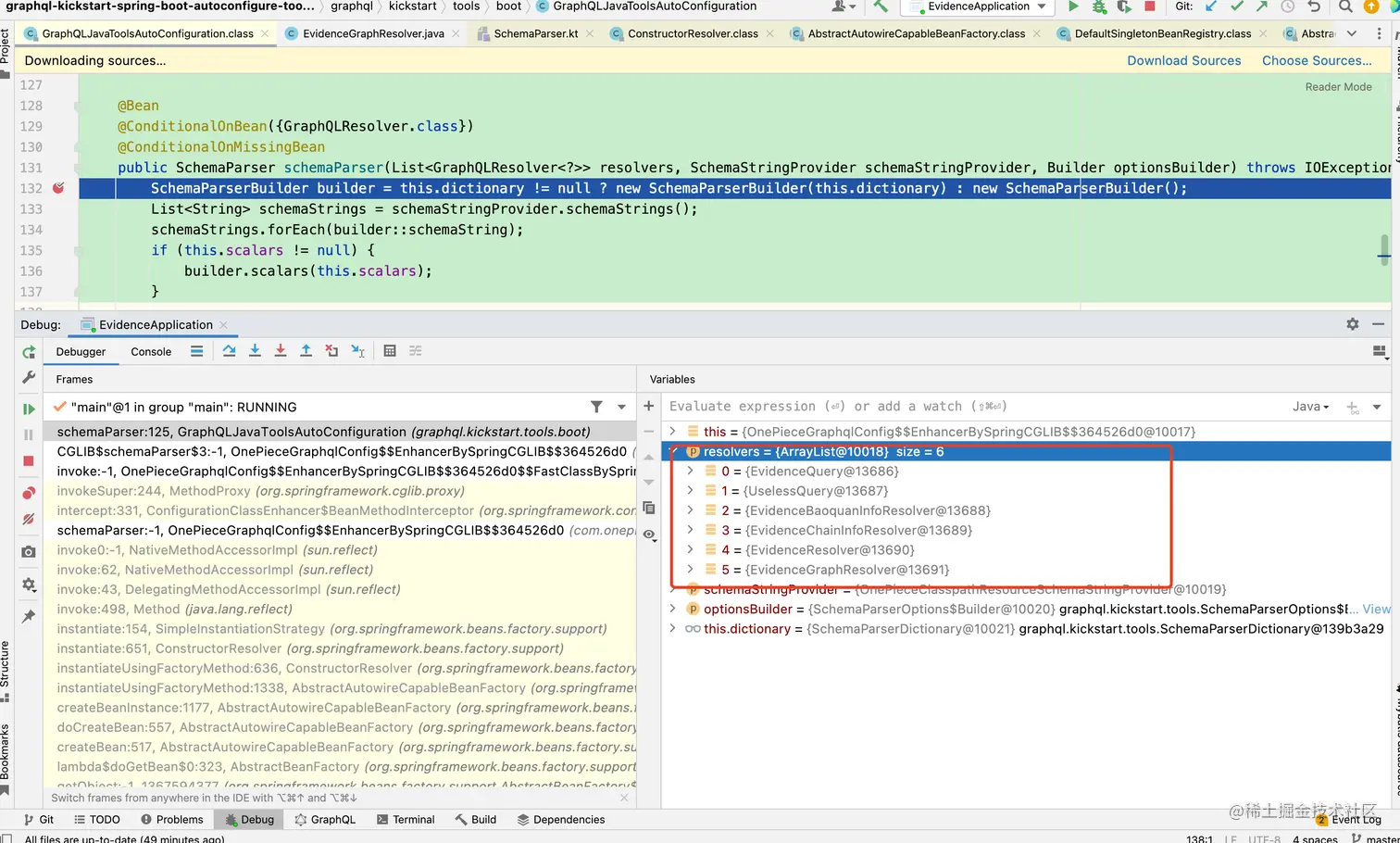Click the Choose Sources... link

[1318, 61]
